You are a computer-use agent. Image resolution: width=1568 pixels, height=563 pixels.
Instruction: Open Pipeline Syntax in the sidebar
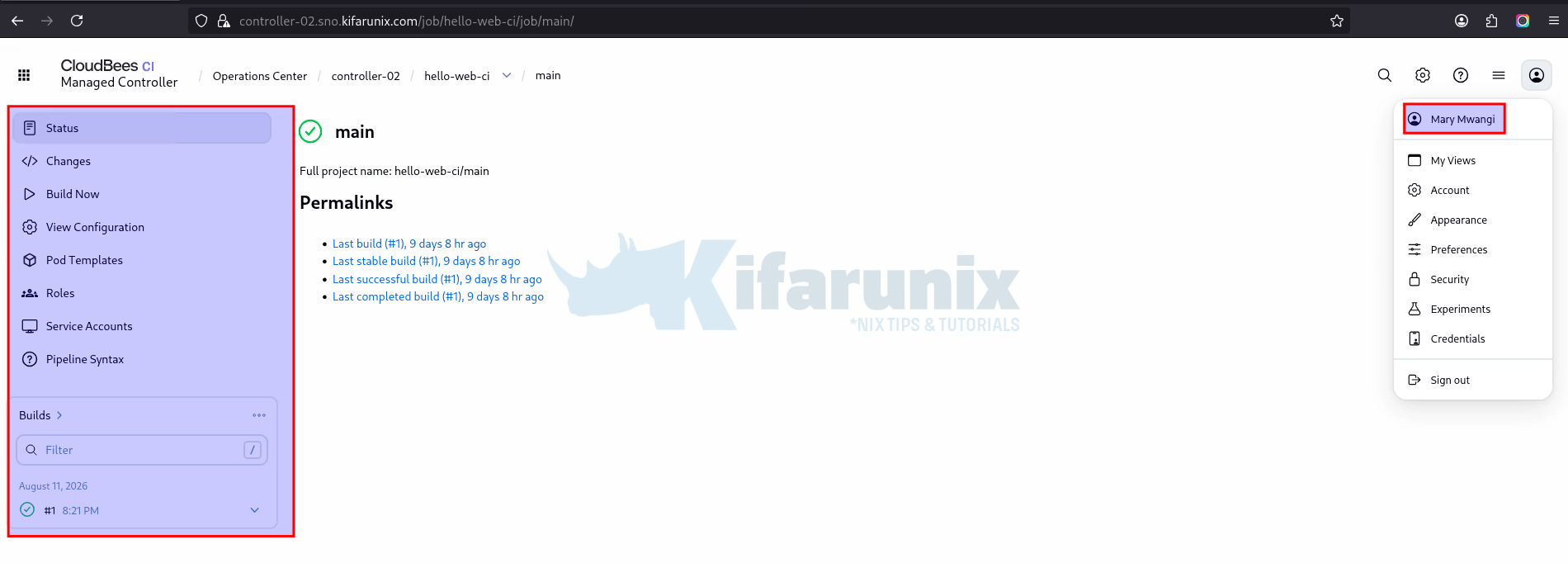(x=142, y=359)
